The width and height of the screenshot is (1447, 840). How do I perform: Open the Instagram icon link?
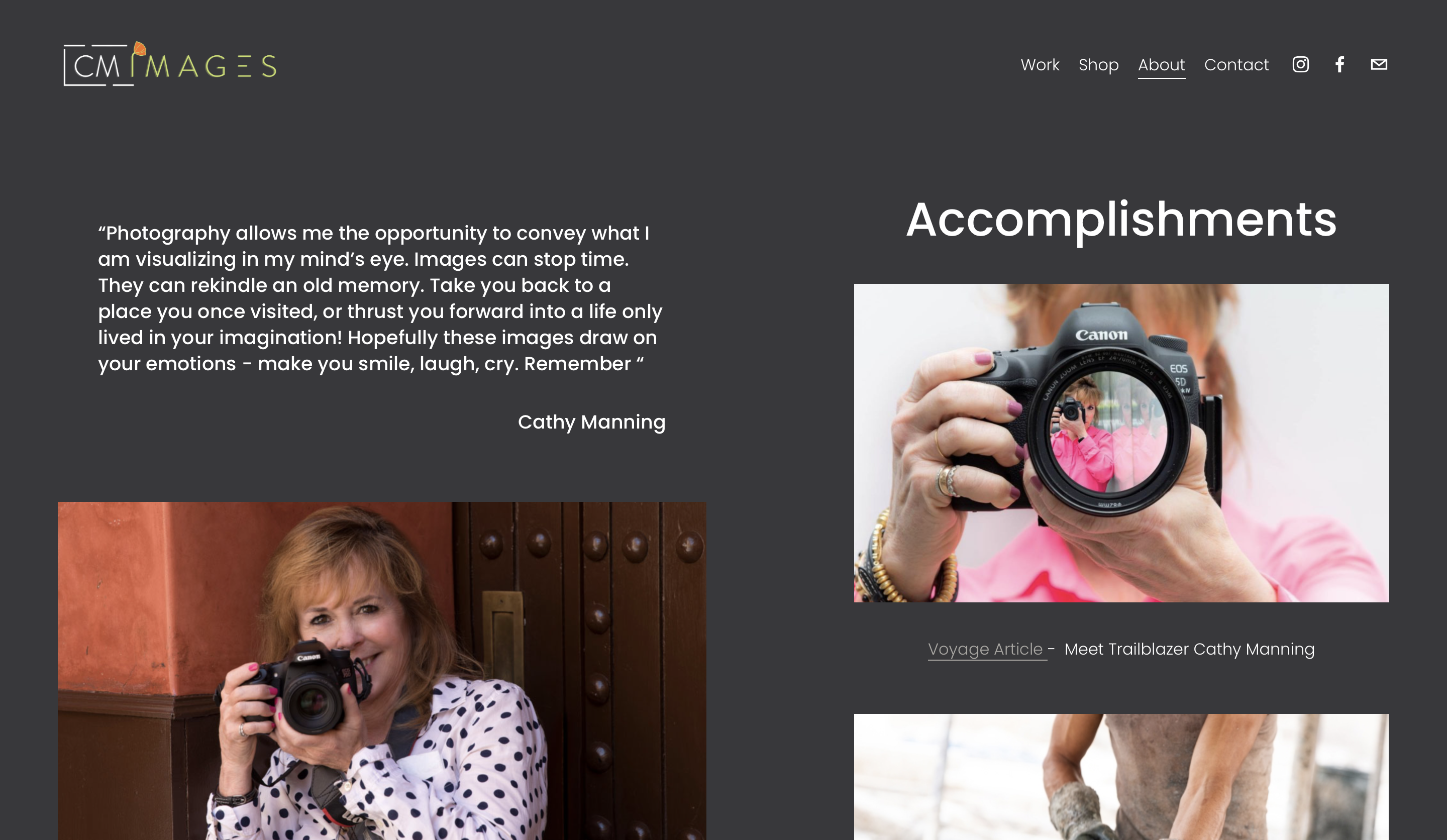pyautogui.click(x=1301, y=64)
